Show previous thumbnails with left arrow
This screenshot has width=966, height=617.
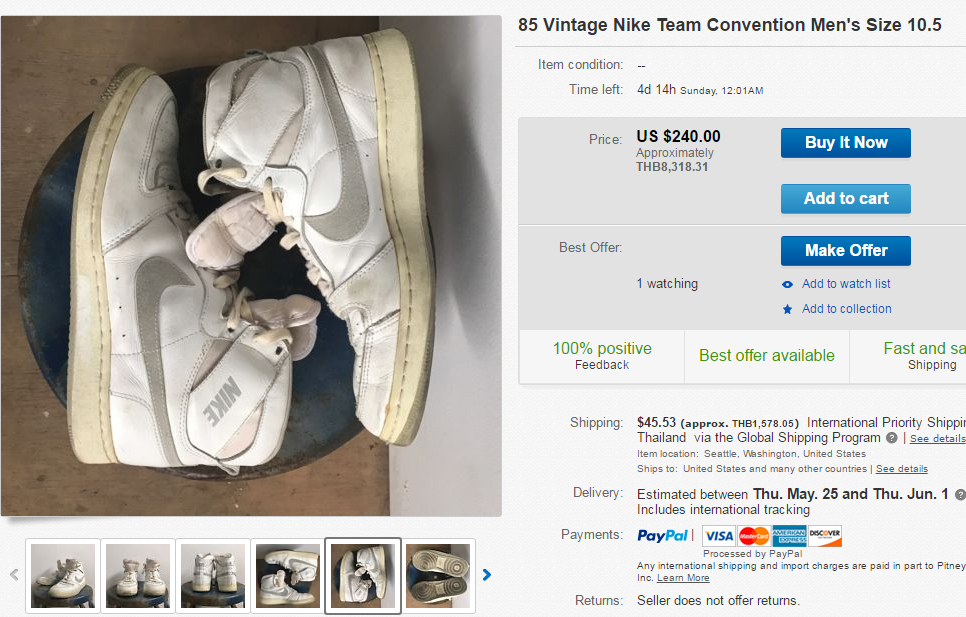coord(14,575)
